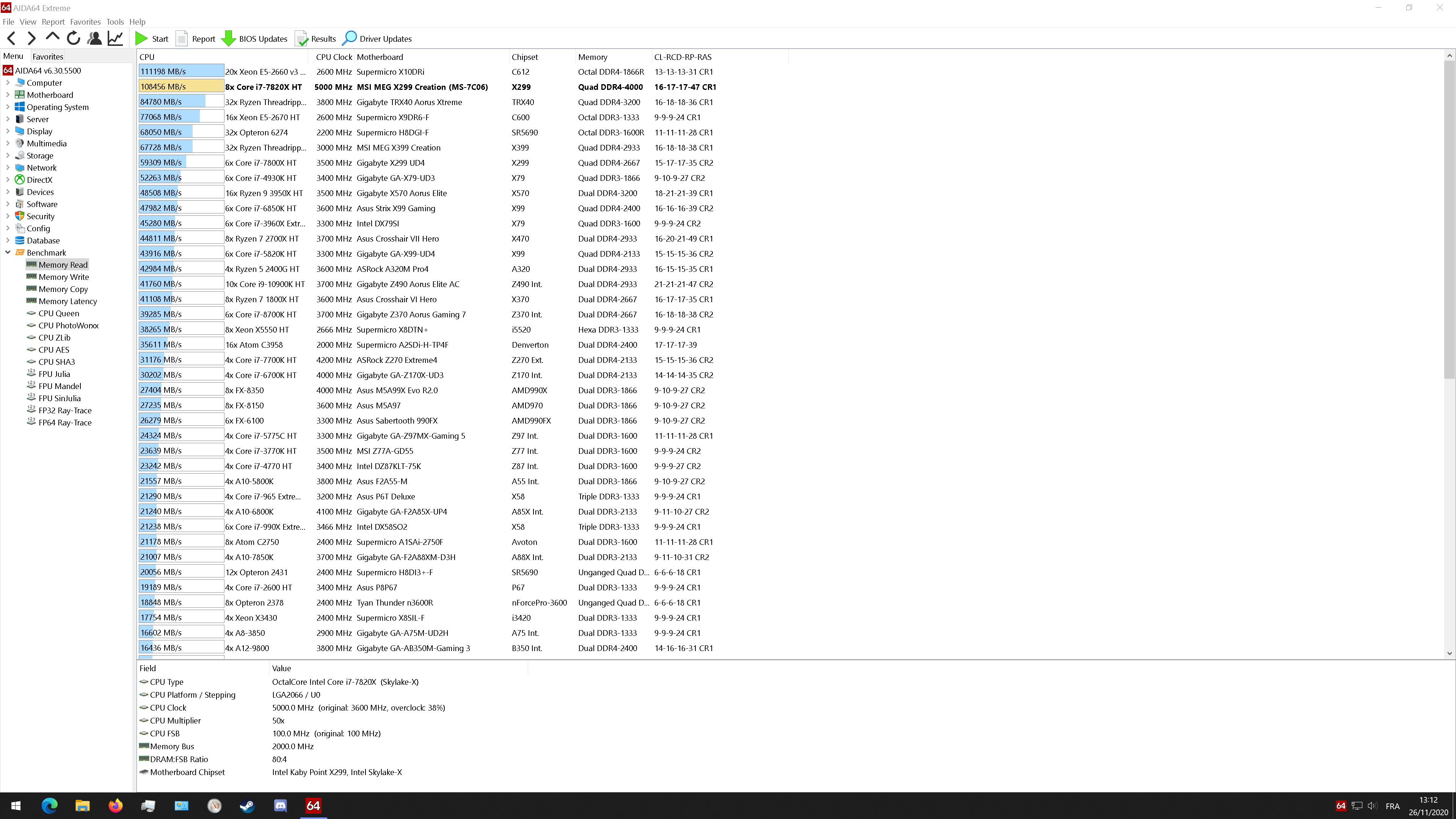
Task: Select the Devices icon in the tree
Action: pyautogui.click(x=20, y=192)
